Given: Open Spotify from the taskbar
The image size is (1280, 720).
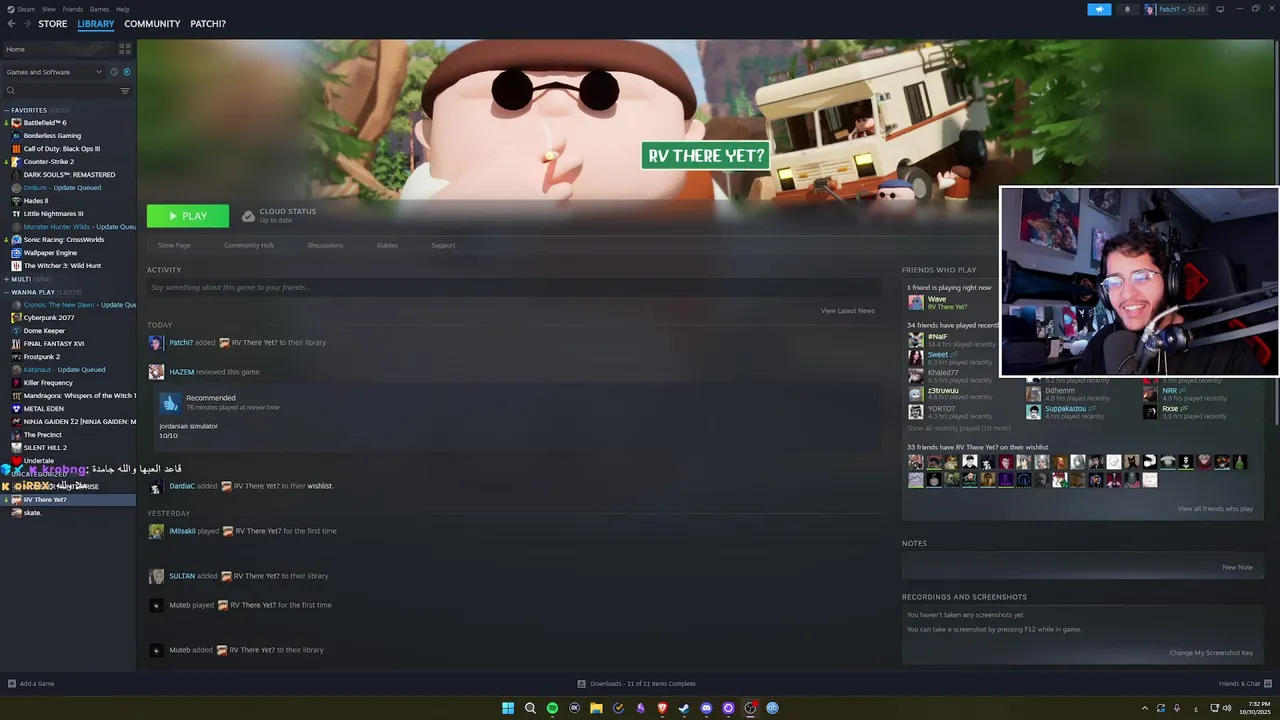Looking at the screenshot, I should click(x=552, y=708).
